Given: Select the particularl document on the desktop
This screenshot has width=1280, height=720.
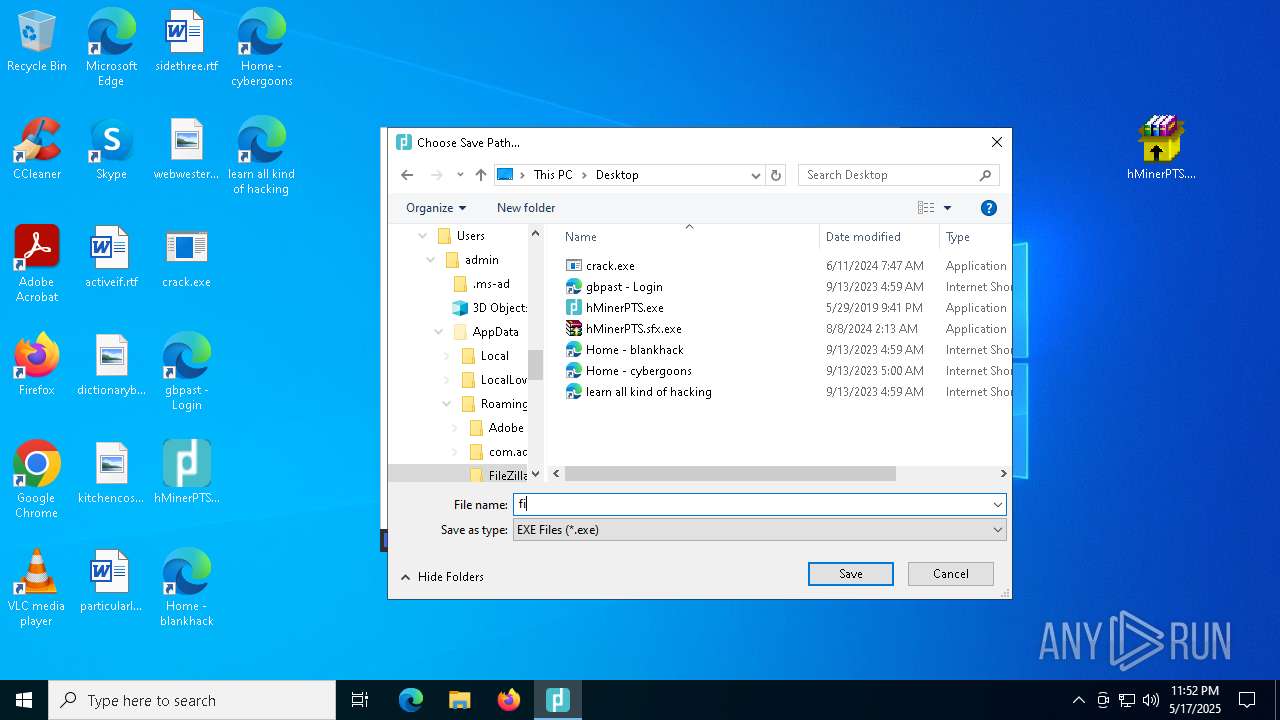Looking at the screenshot, I should tap(111, 582).
